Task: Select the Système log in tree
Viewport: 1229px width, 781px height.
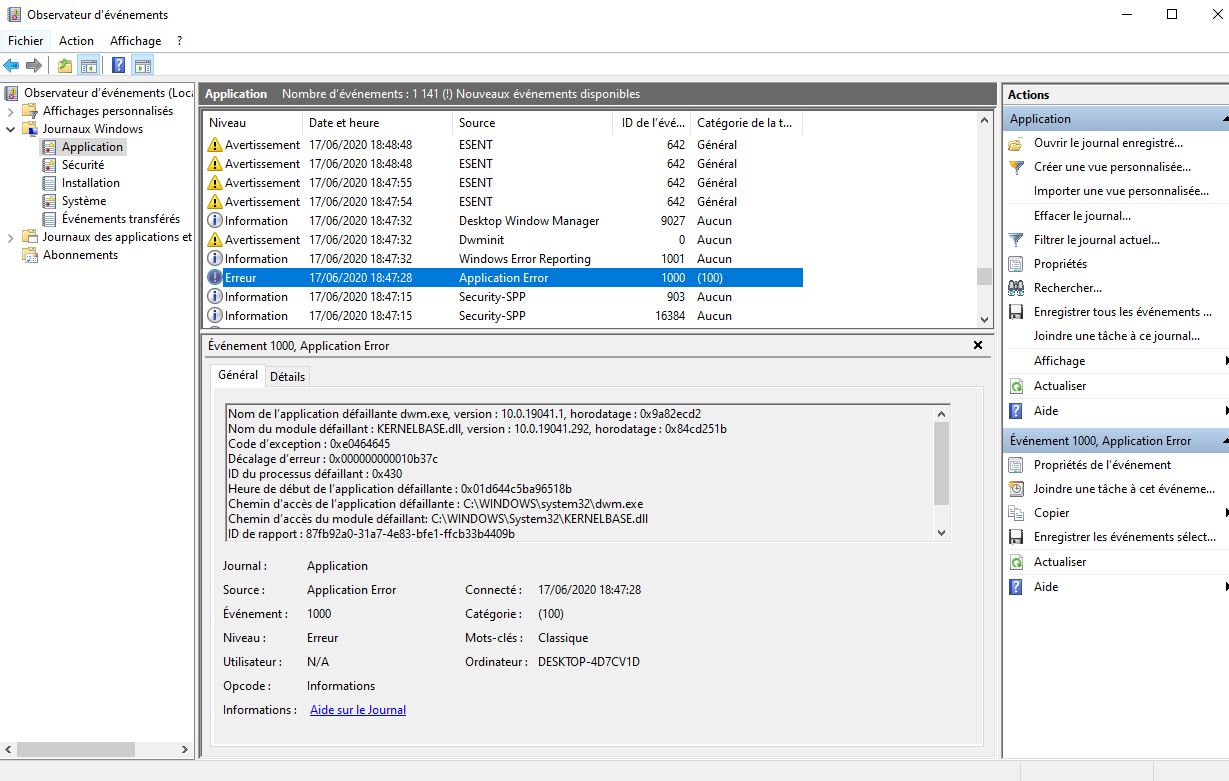Action: (83, 201)
